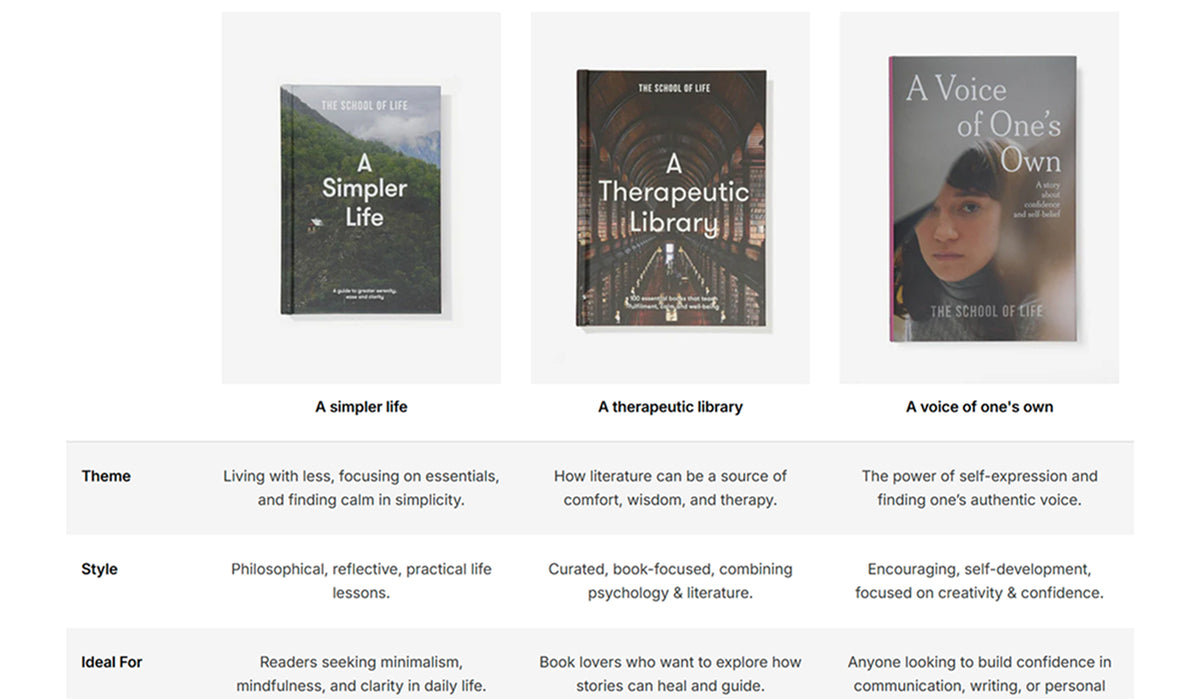The width and height of the screenshot is (1200, 700).
Task: Click style text 'Philosophical, reflective, practical life lessons'
Action: pyautogui.click(x=361, y=581)
